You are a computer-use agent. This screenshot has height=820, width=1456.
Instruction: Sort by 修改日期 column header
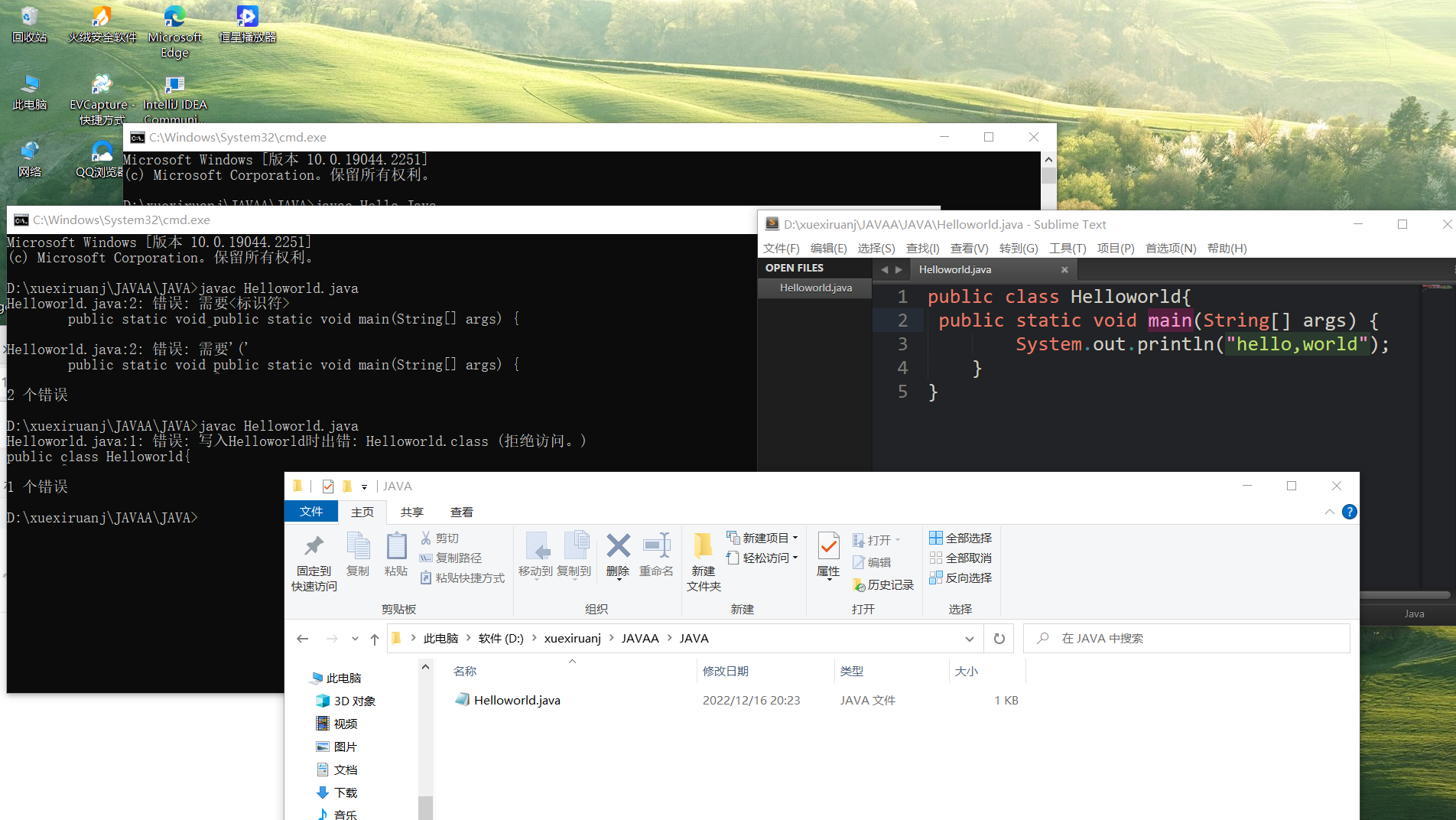pyautogui.click(x=725, y=671)
